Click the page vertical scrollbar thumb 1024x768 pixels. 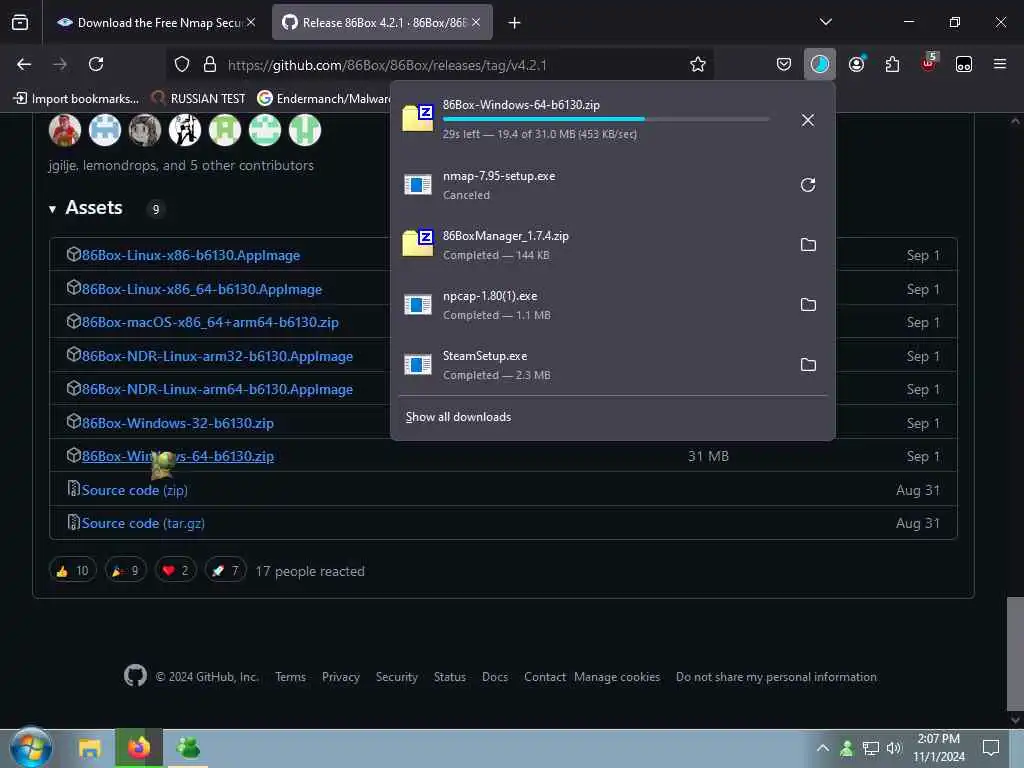(1015, 653)
